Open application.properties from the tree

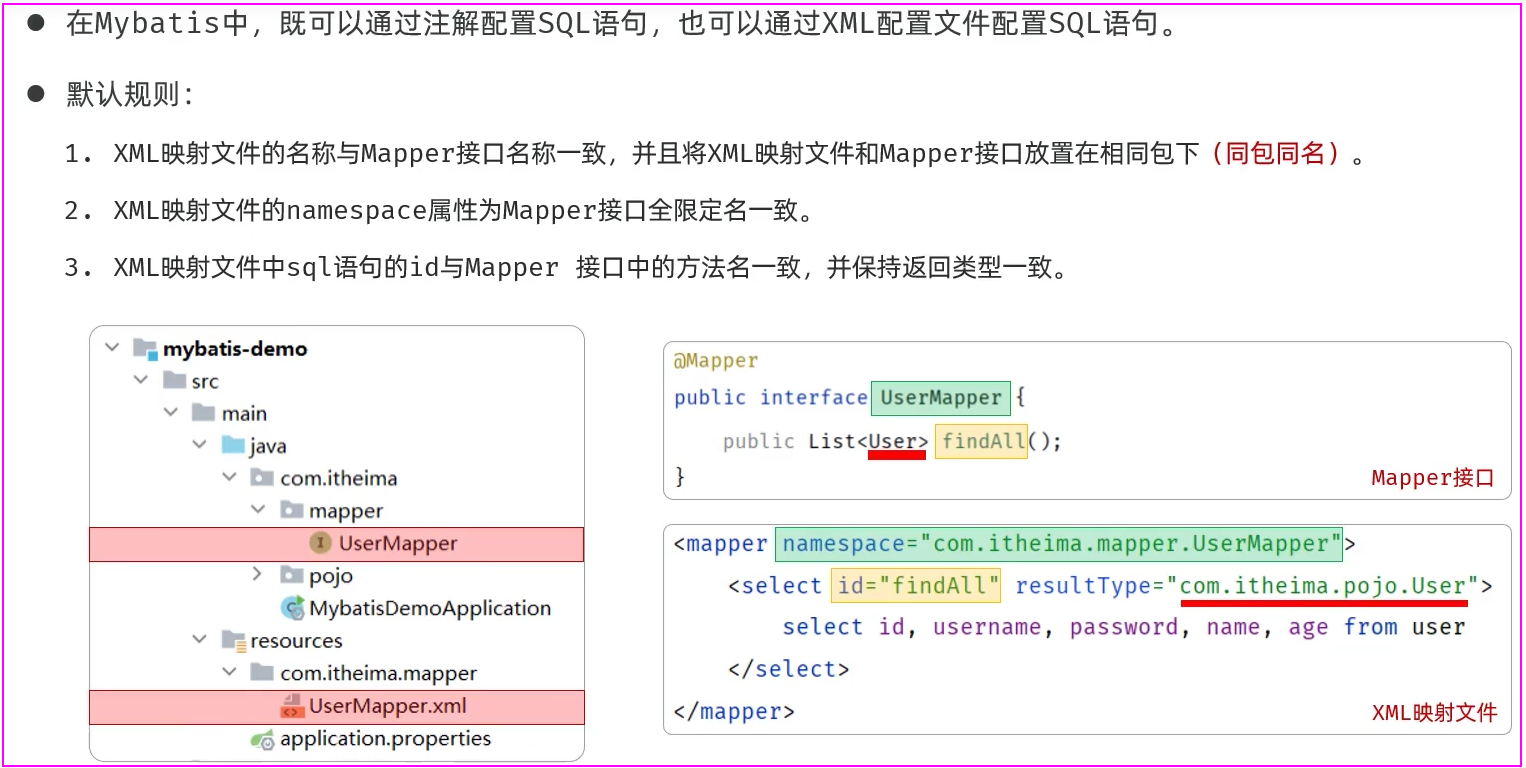point(385,739)
